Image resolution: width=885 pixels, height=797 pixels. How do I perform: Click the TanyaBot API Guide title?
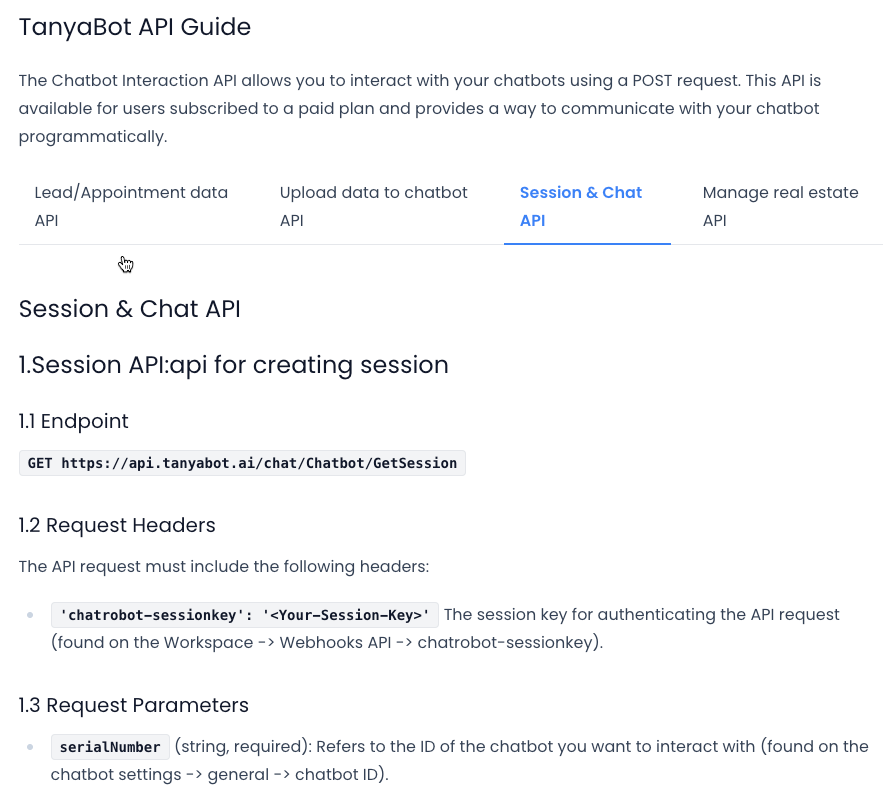click(135, 27)
